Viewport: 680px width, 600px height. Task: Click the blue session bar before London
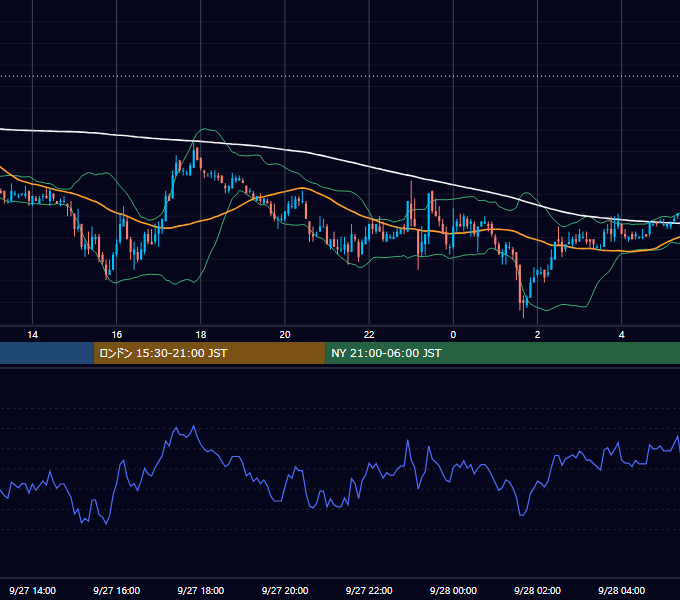[x=47, y=353]
